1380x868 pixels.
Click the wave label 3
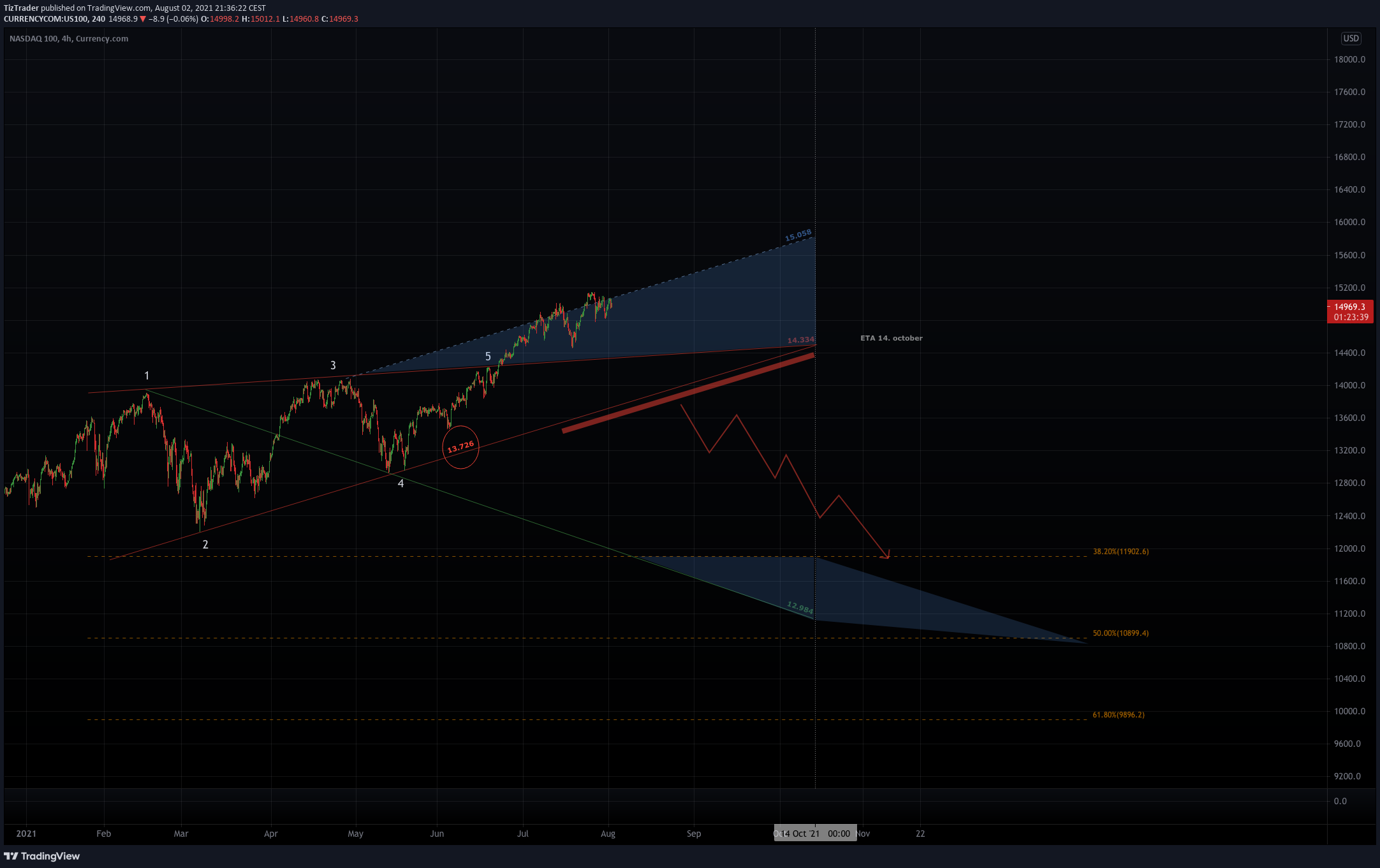click(333, 365)
